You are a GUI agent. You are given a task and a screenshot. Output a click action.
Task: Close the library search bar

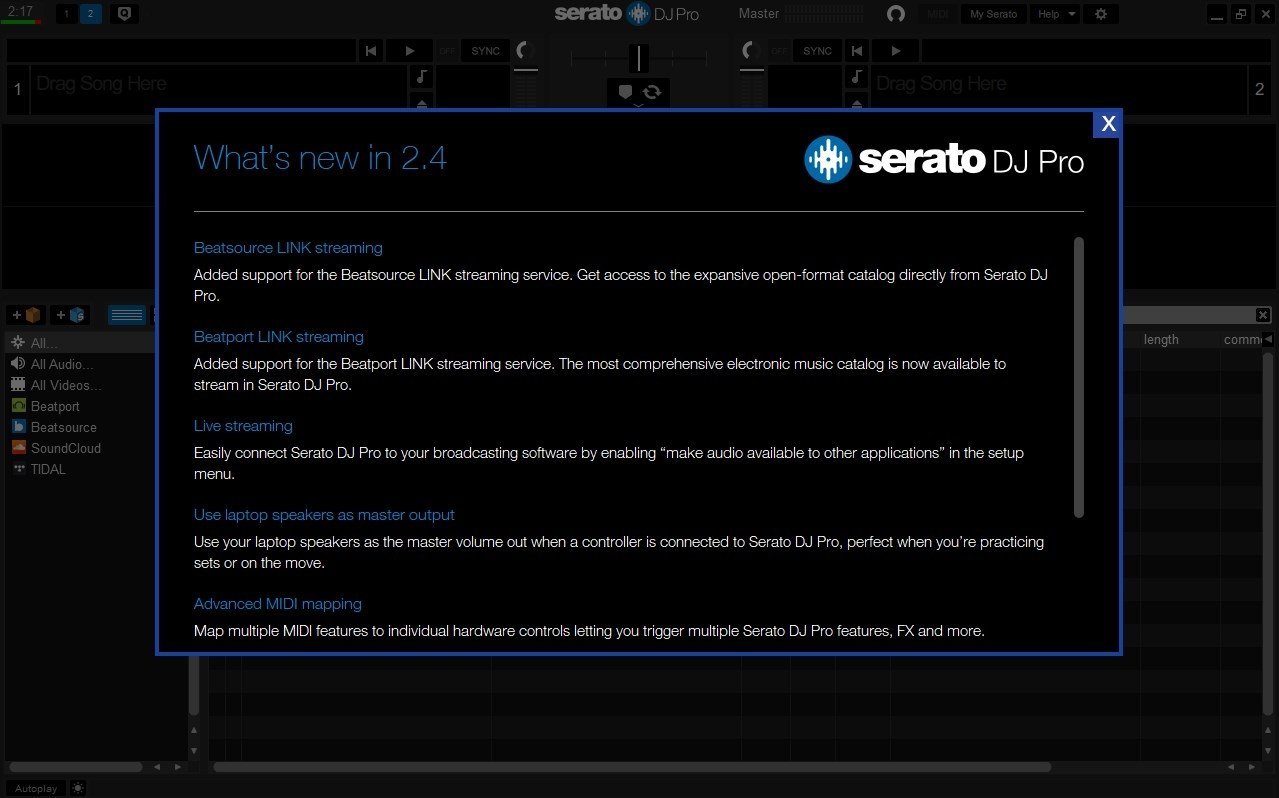1263,315
